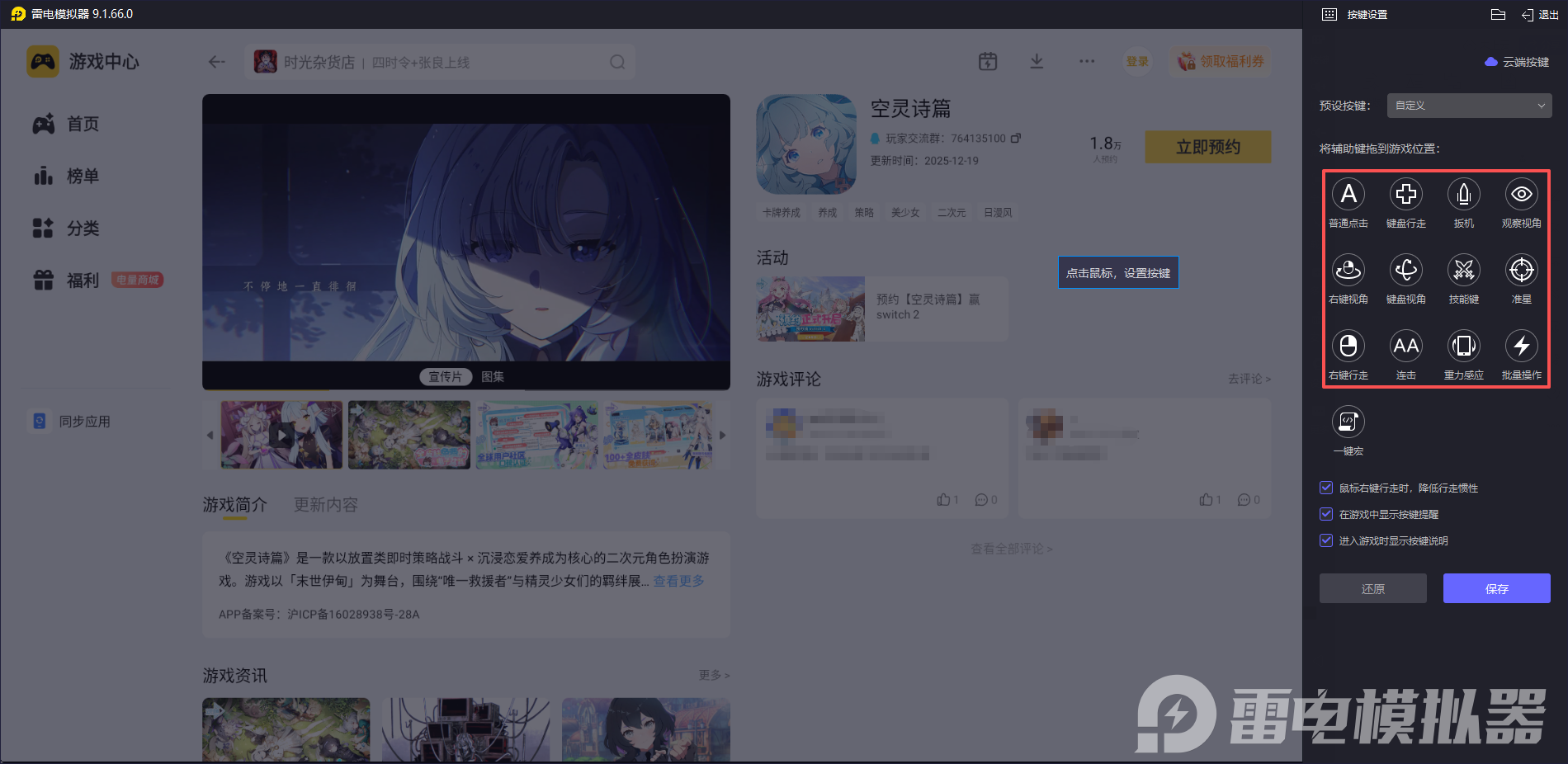Screen dimensions: 1568x764
Task: Click the 卡牌养成 tag
Action: (782, 213)
